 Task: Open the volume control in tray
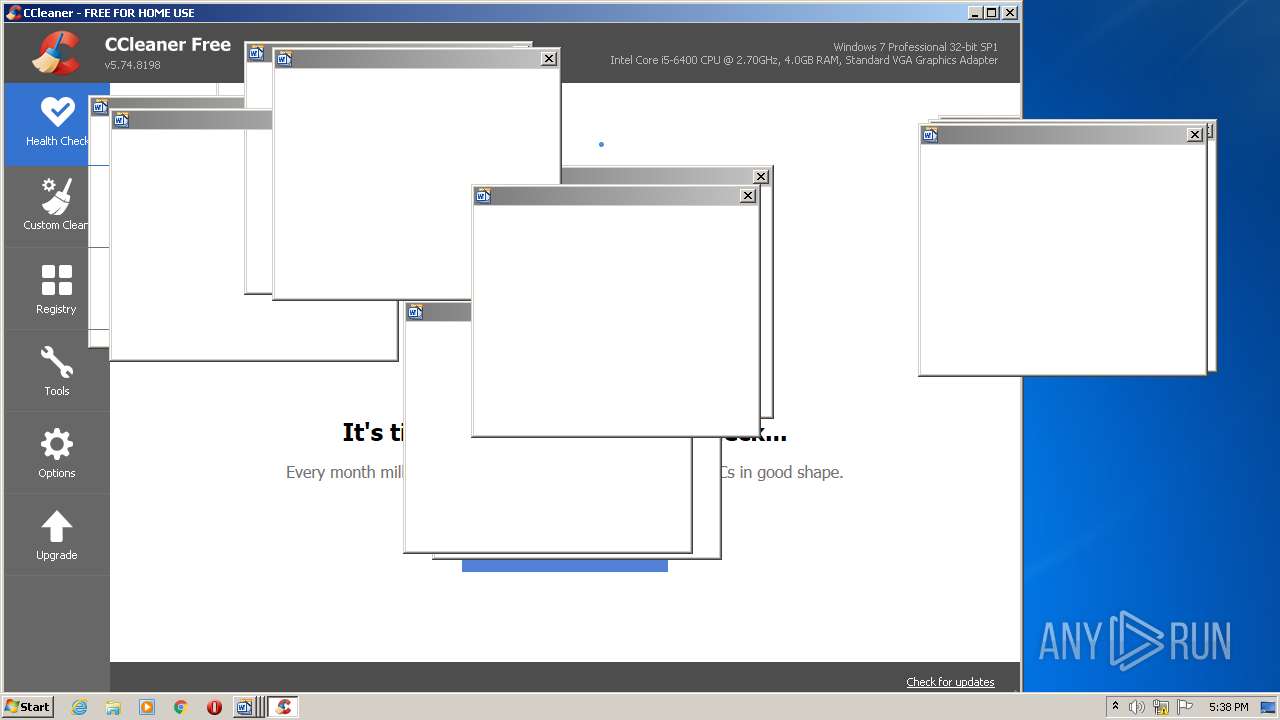coord(1137,707)
